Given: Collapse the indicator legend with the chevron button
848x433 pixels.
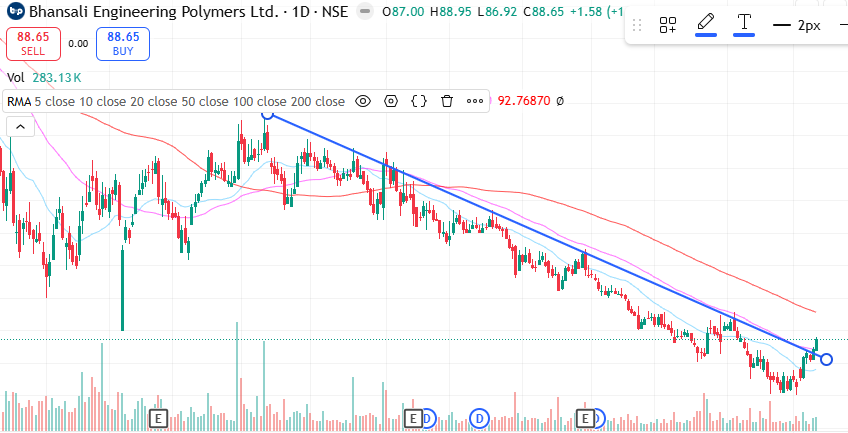Looking at the screenshot, I should (21, 127).
